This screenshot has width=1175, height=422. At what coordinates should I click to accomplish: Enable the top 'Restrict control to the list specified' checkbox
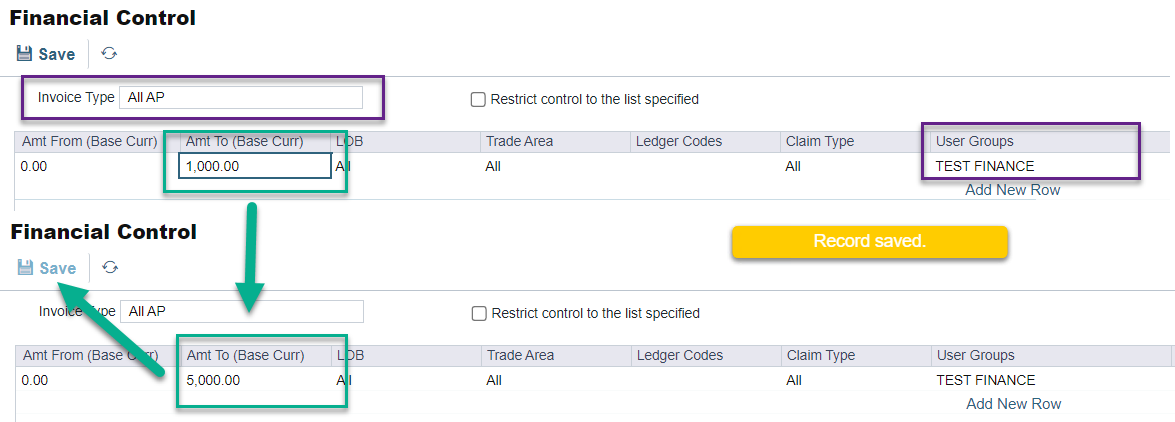478,100
